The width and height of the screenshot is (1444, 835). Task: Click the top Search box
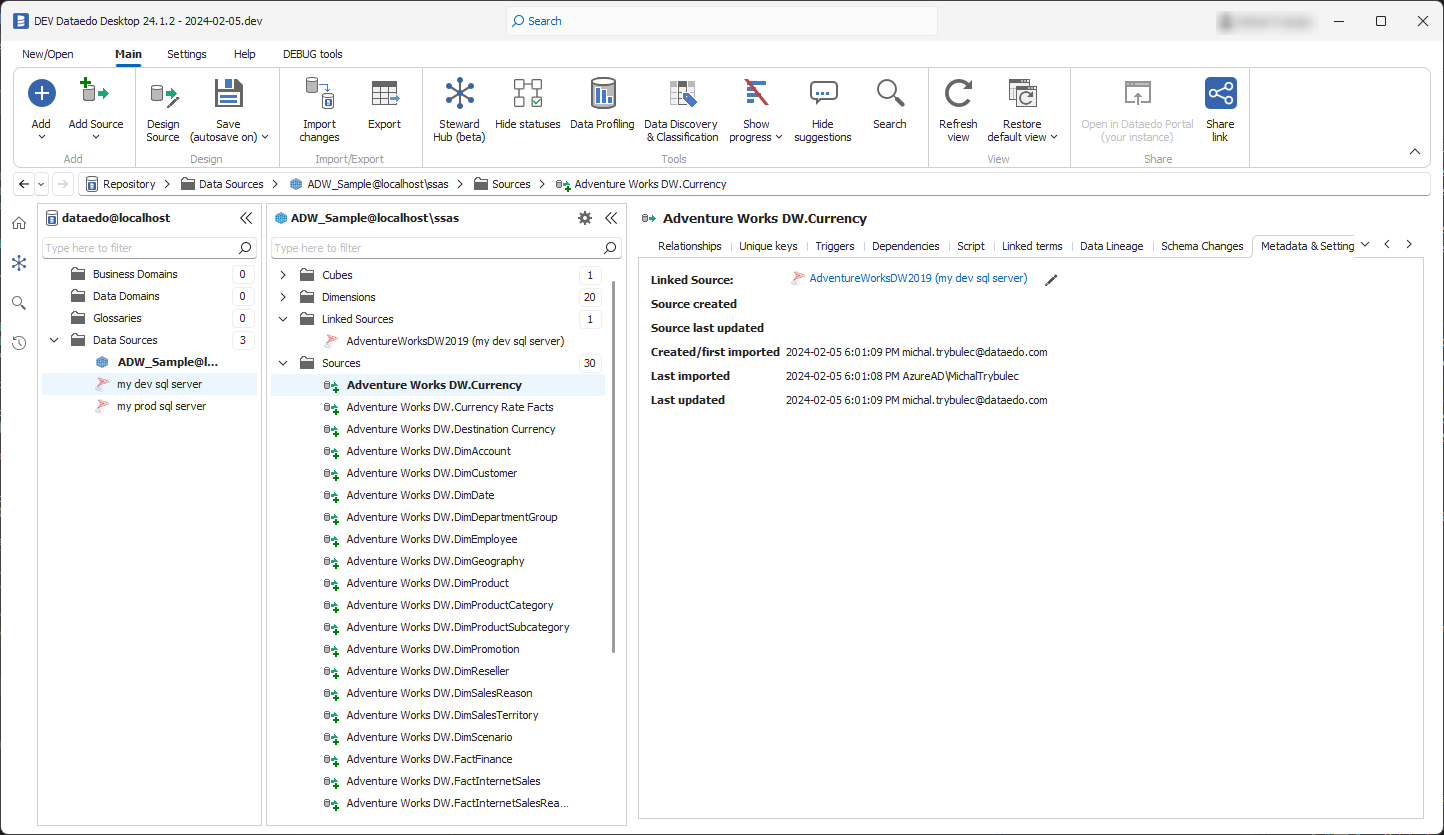pos(723,21)
